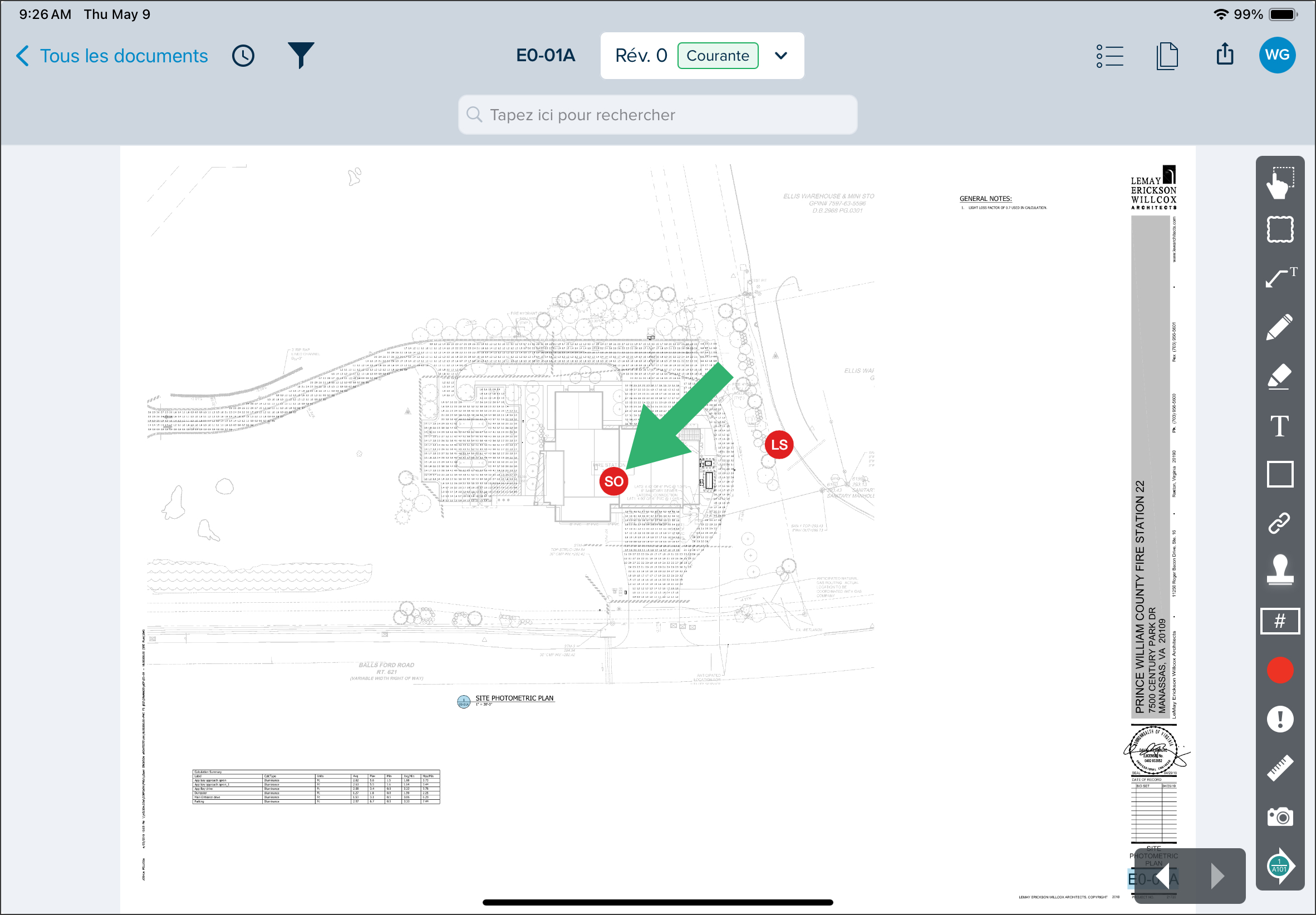The height and width of the screenshot is (915, 1316).
Task: Open the revision history clock
Action: pyautogui.click(x=243, y=56)
